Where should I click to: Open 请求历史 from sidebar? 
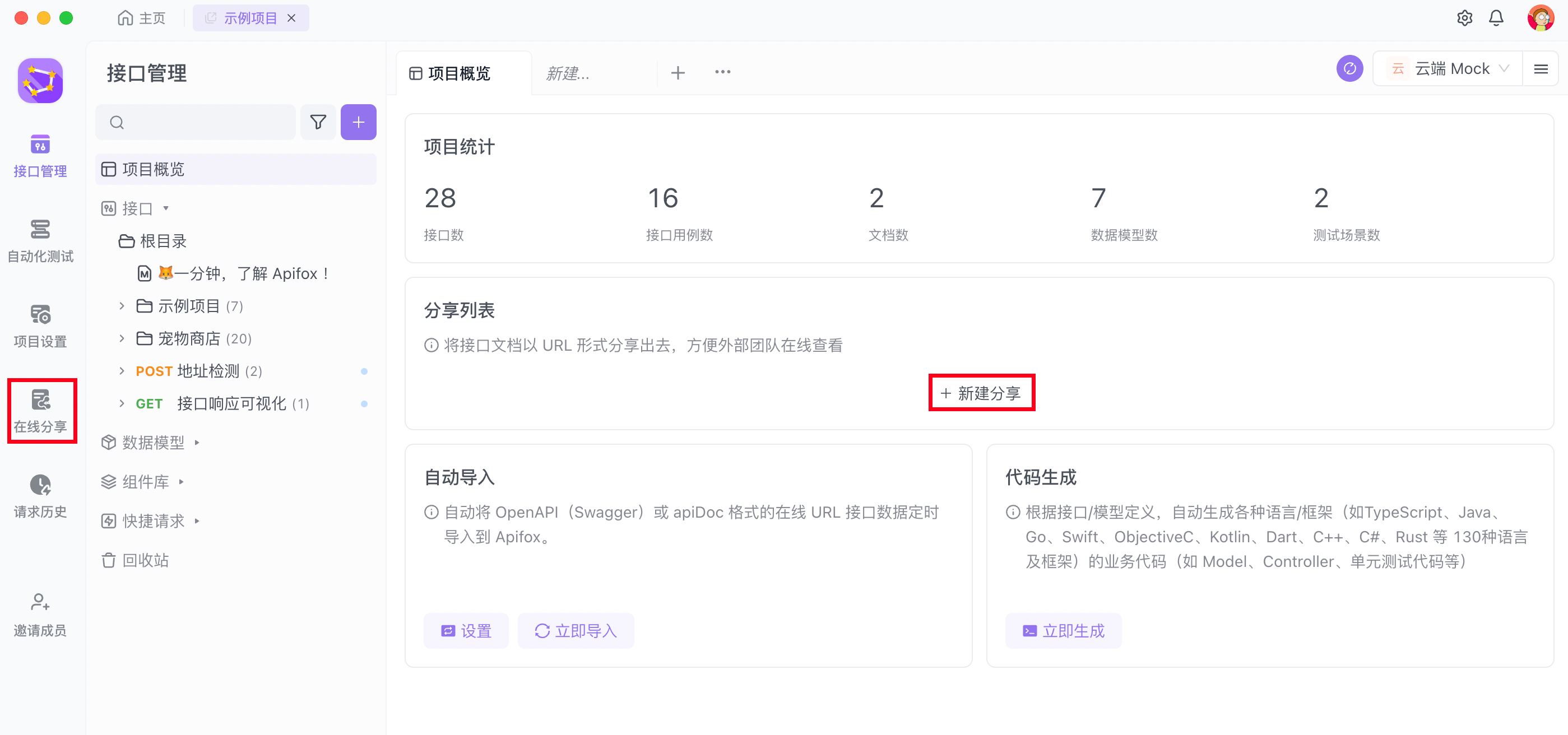[40, 496]
